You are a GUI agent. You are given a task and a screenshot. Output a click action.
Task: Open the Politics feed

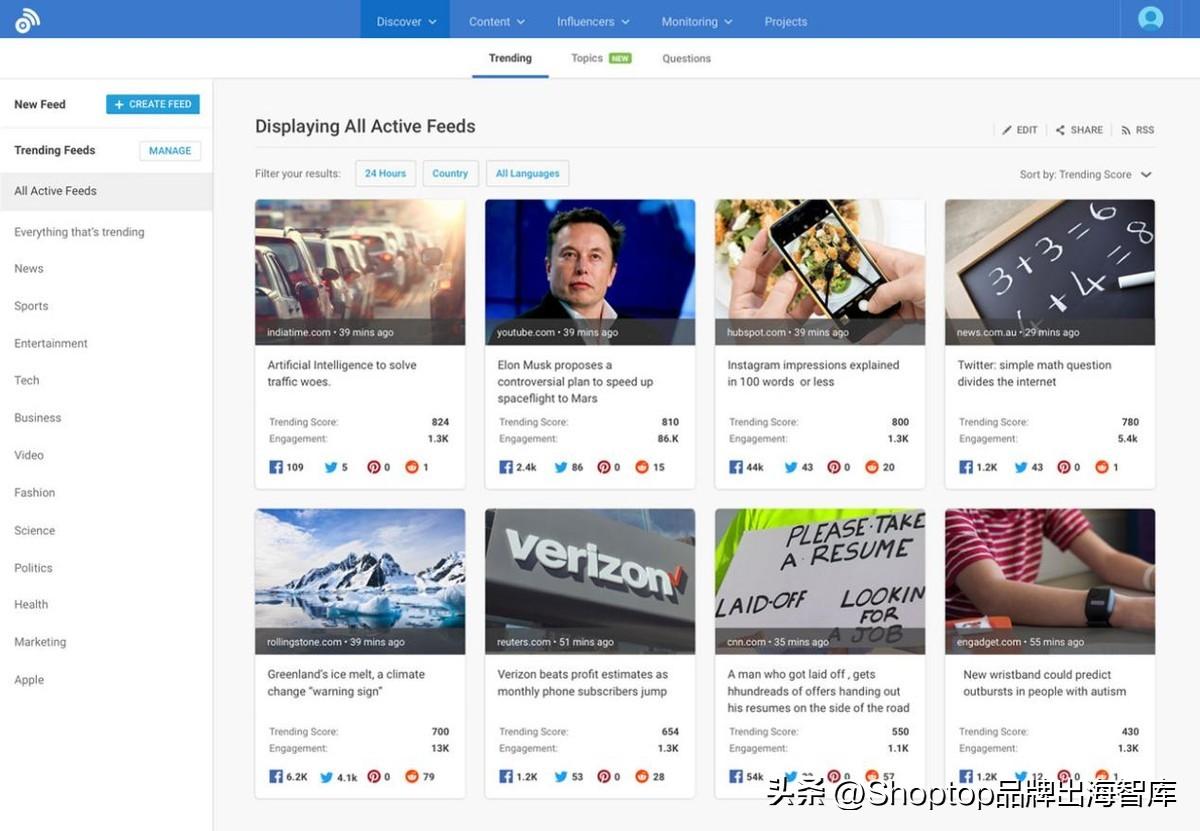33,567
